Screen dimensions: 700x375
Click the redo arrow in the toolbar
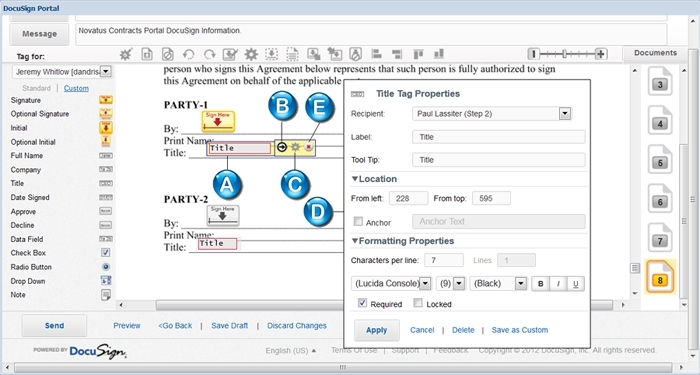(x=209, y=54)
